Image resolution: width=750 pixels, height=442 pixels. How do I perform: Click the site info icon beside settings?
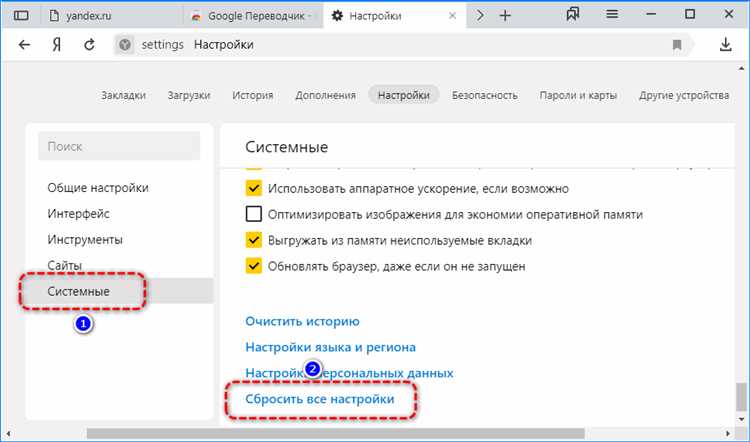125,44
